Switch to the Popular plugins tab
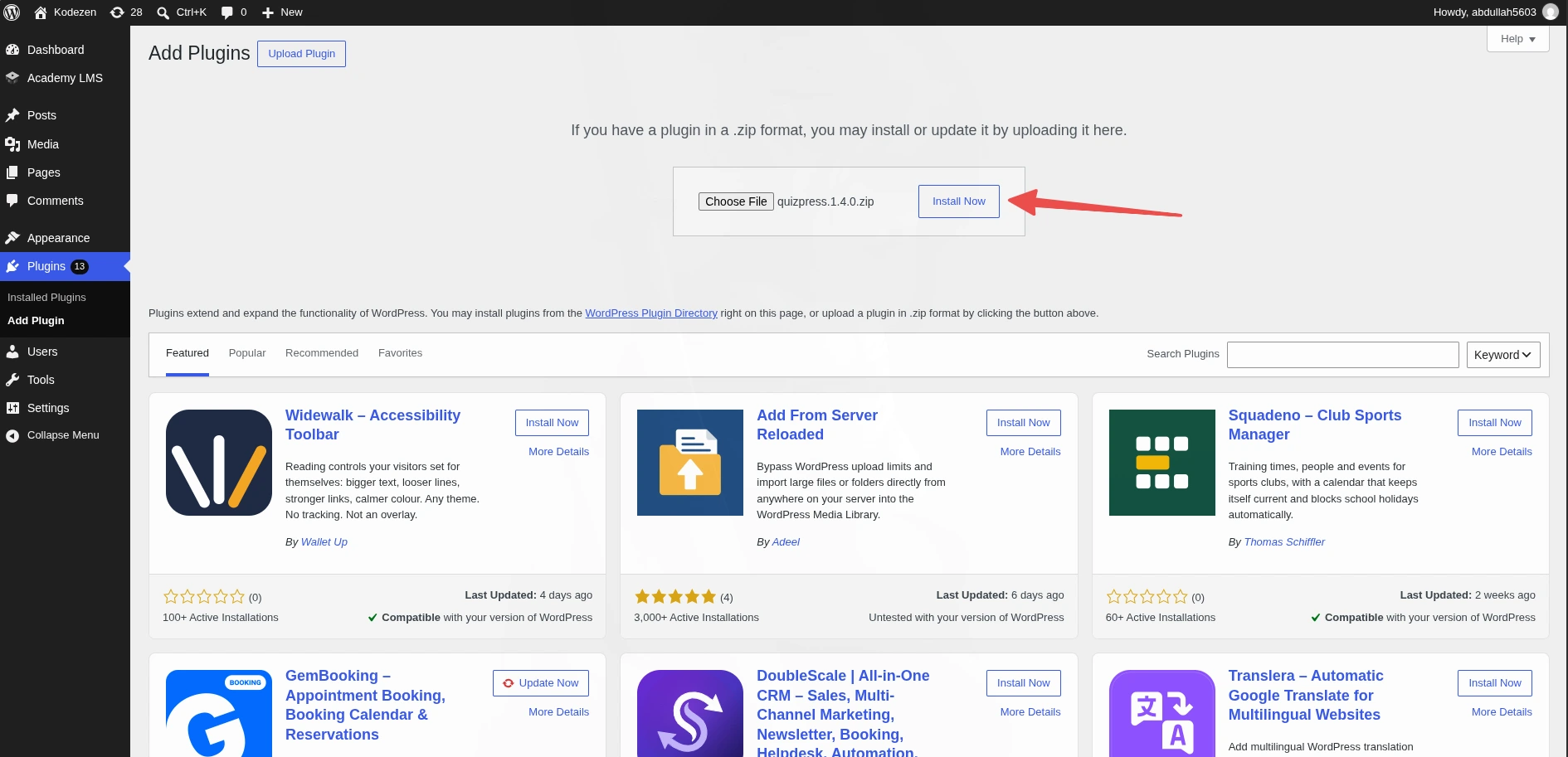 coord(247,353)
